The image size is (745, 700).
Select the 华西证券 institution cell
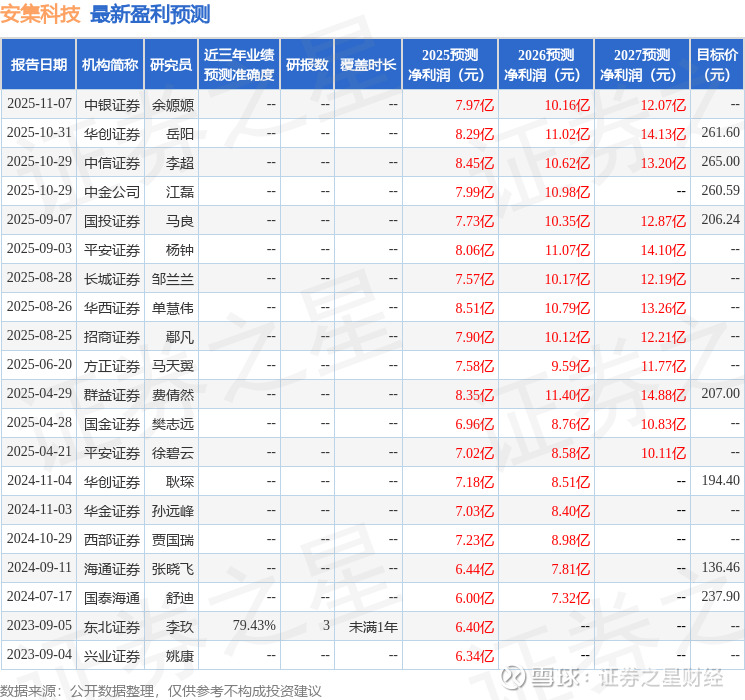112,307
